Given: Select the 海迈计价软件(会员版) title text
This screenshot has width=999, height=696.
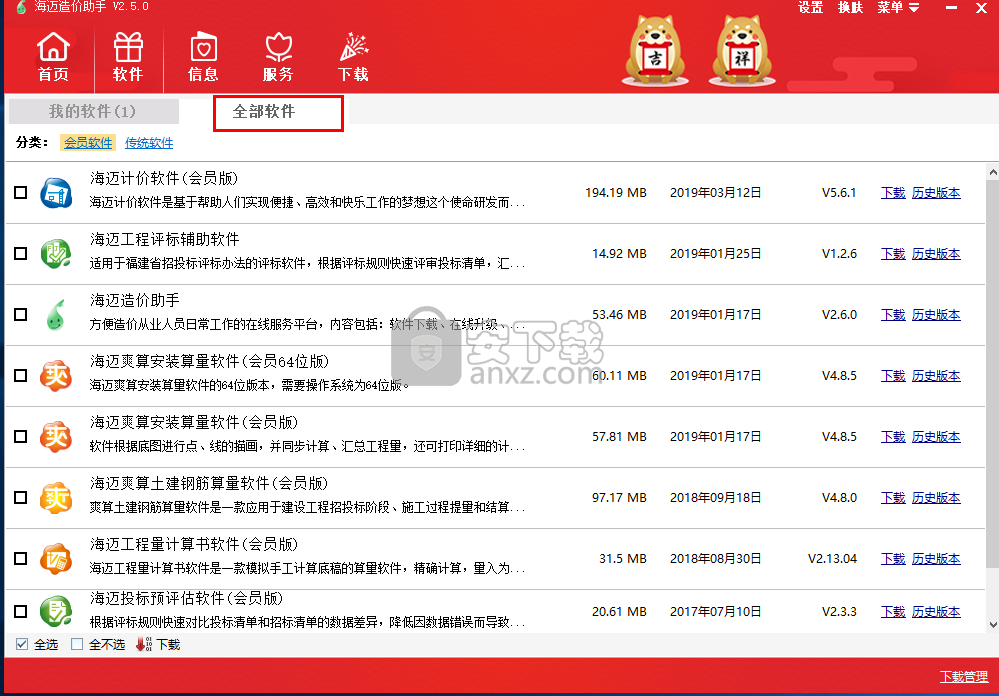Looking at the screenshot, I should (164, 178).
